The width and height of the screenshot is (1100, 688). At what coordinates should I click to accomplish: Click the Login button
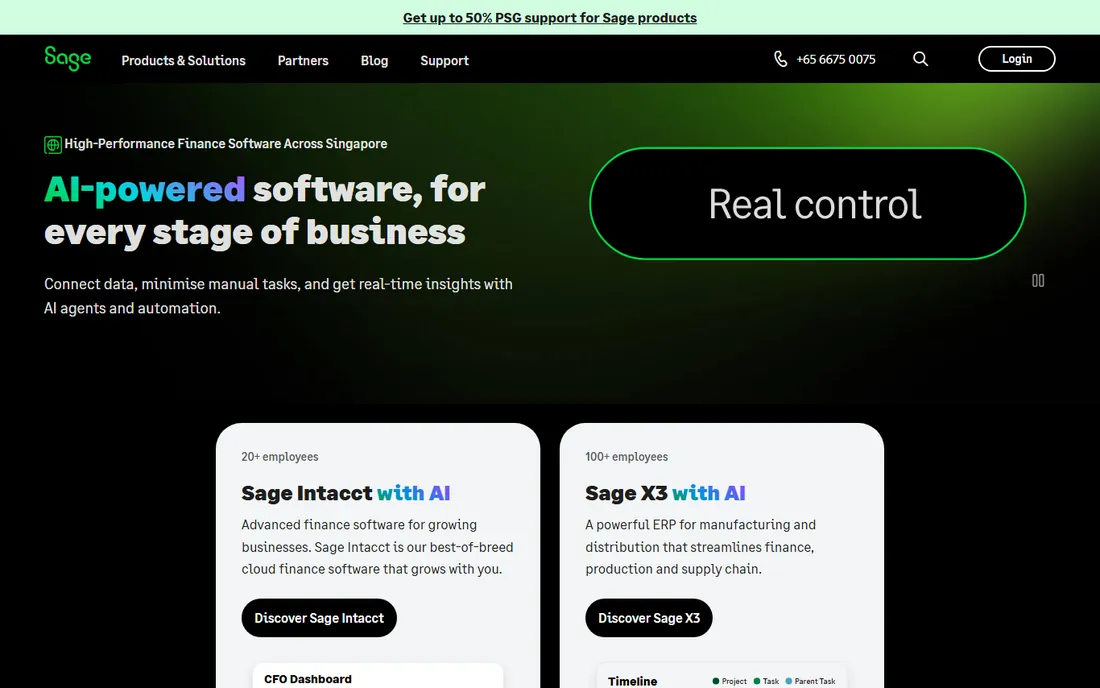[x=1017, y=59]
